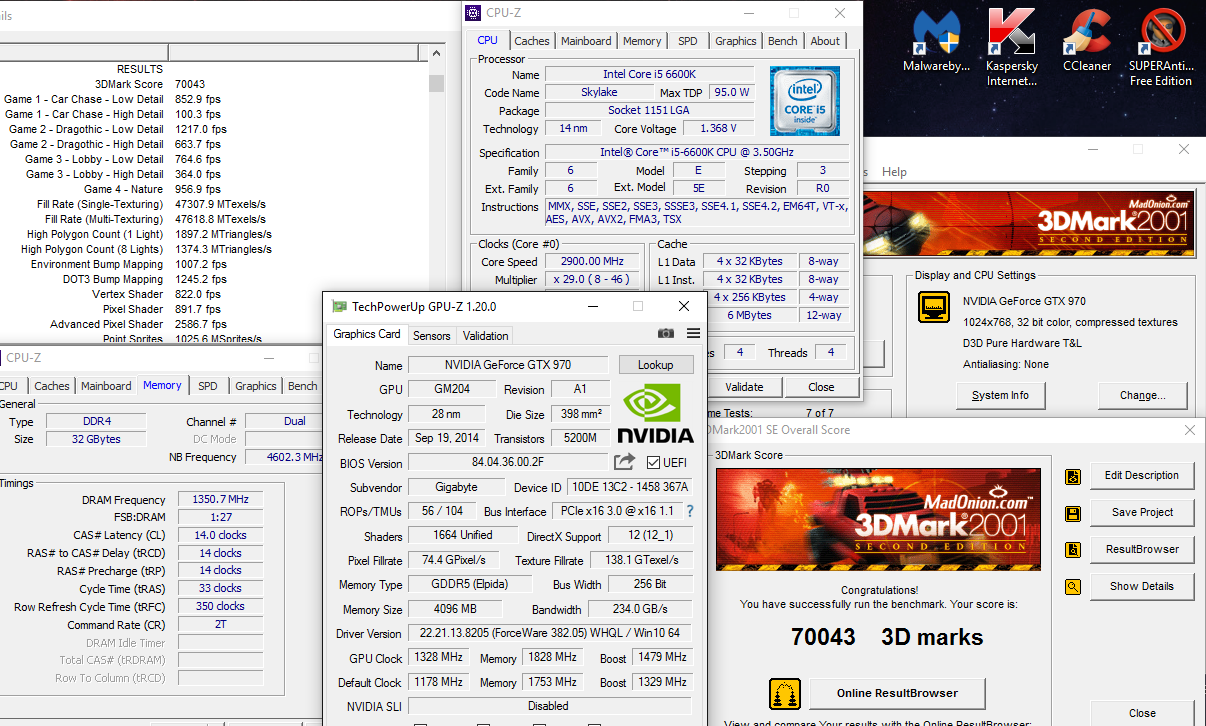Open the Malwarebytes desktop shortcut
This screenshot has height=726, width=1206.
click(936, 41)
